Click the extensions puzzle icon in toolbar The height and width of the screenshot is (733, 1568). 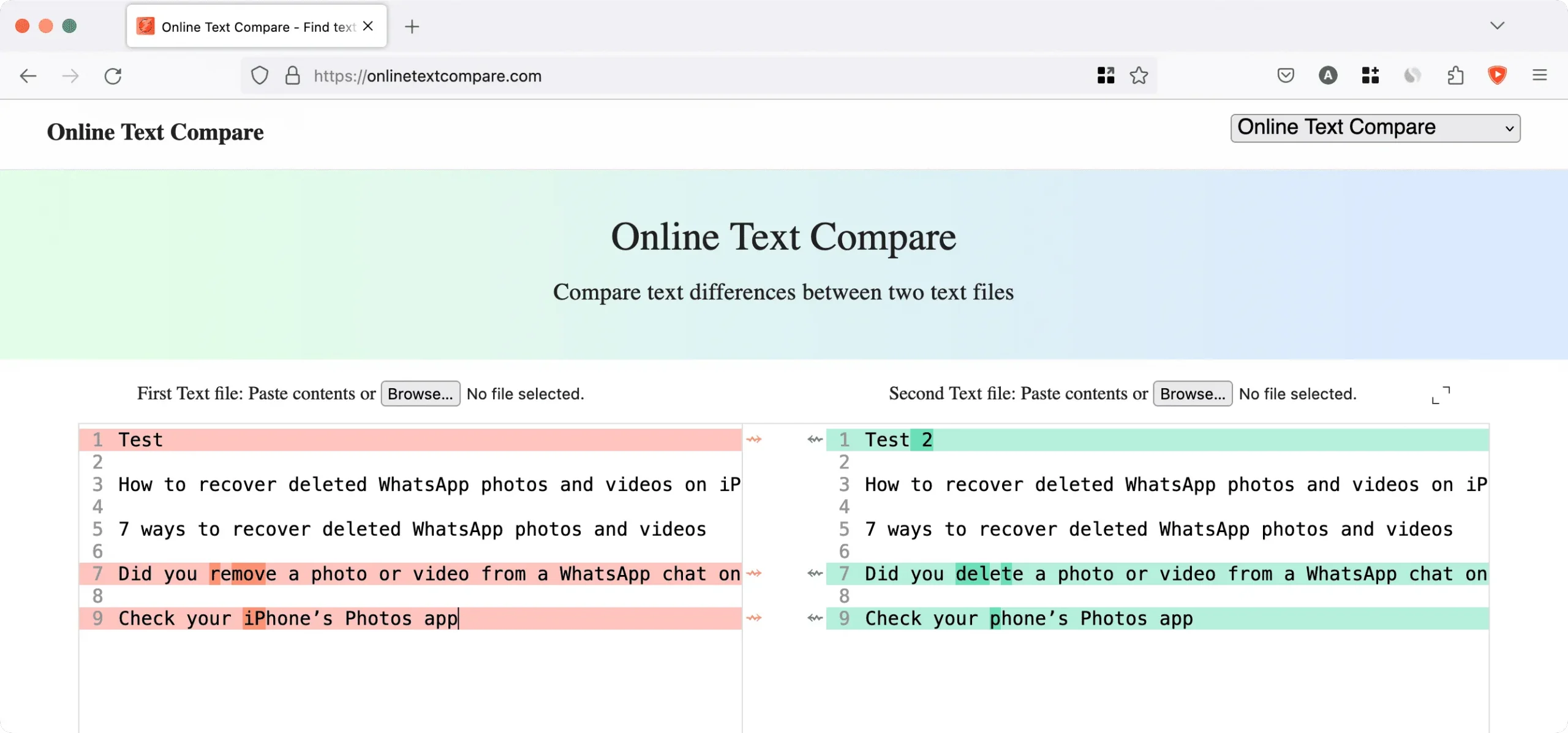coord(1456,76)
